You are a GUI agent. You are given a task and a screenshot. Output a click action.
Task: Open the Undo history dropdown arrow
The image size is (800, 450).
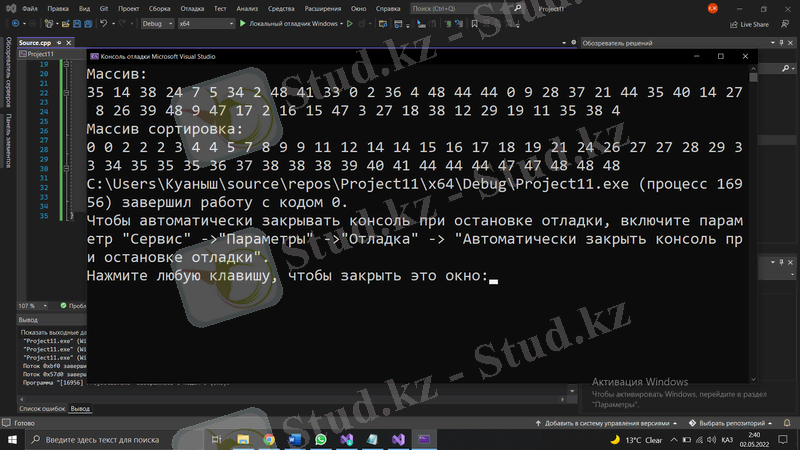[x=113, y=23]
